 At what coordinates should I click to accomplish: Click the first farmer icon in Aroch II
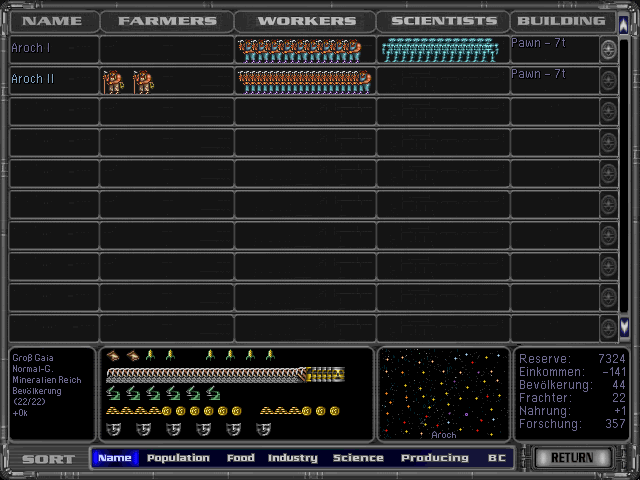(112, 81)
